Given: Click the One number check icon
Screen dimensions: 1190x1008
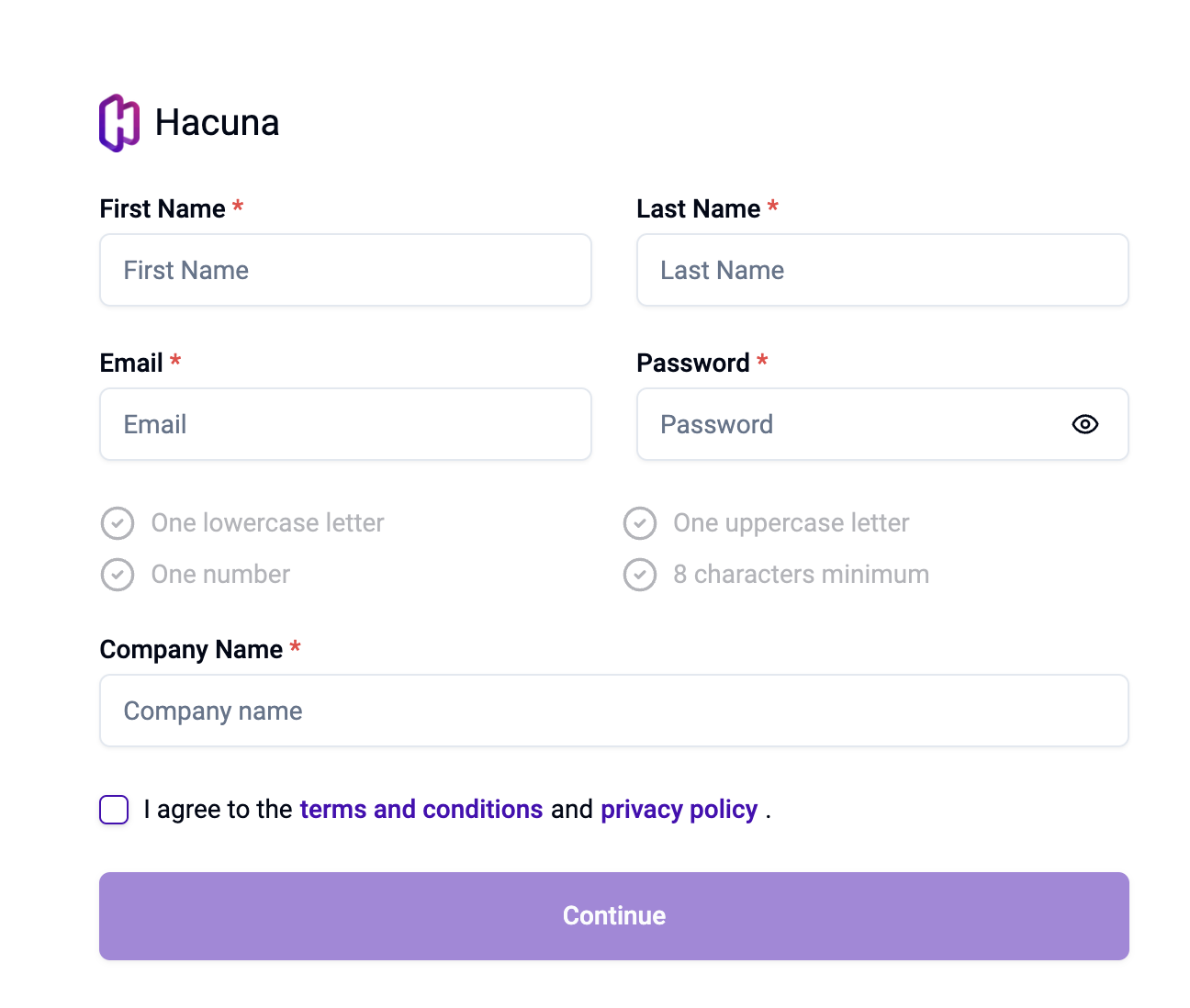Looking at the screenshot, I should [x=118, y=575].
